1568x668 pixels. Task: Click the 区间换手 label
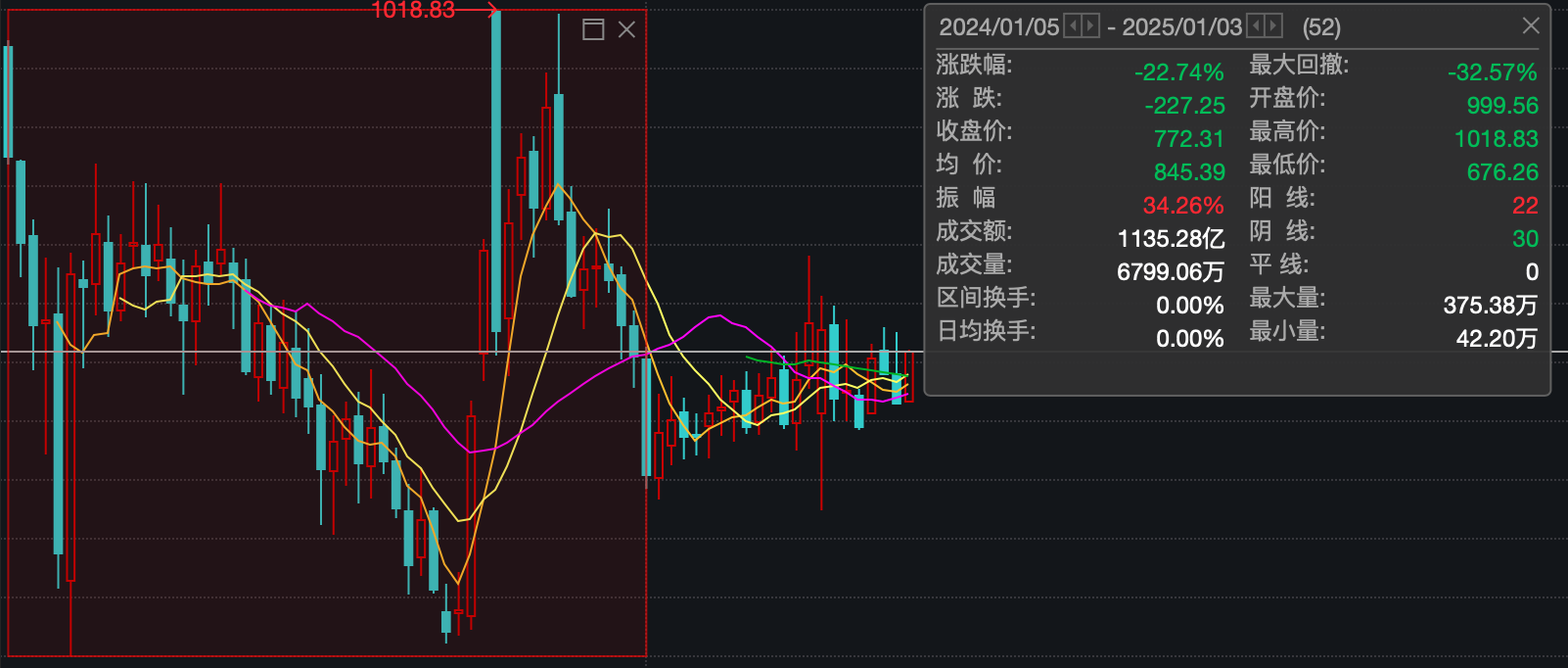(986, 298)
